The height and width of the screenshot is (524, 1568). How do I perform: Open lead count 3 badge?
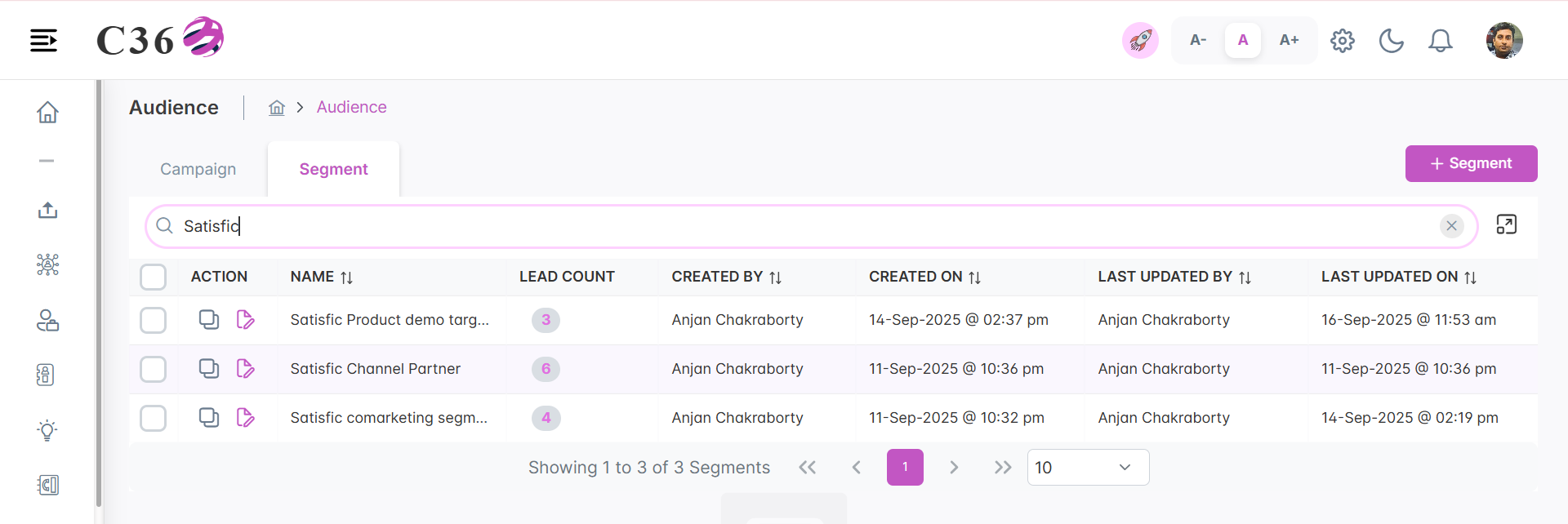546,320
